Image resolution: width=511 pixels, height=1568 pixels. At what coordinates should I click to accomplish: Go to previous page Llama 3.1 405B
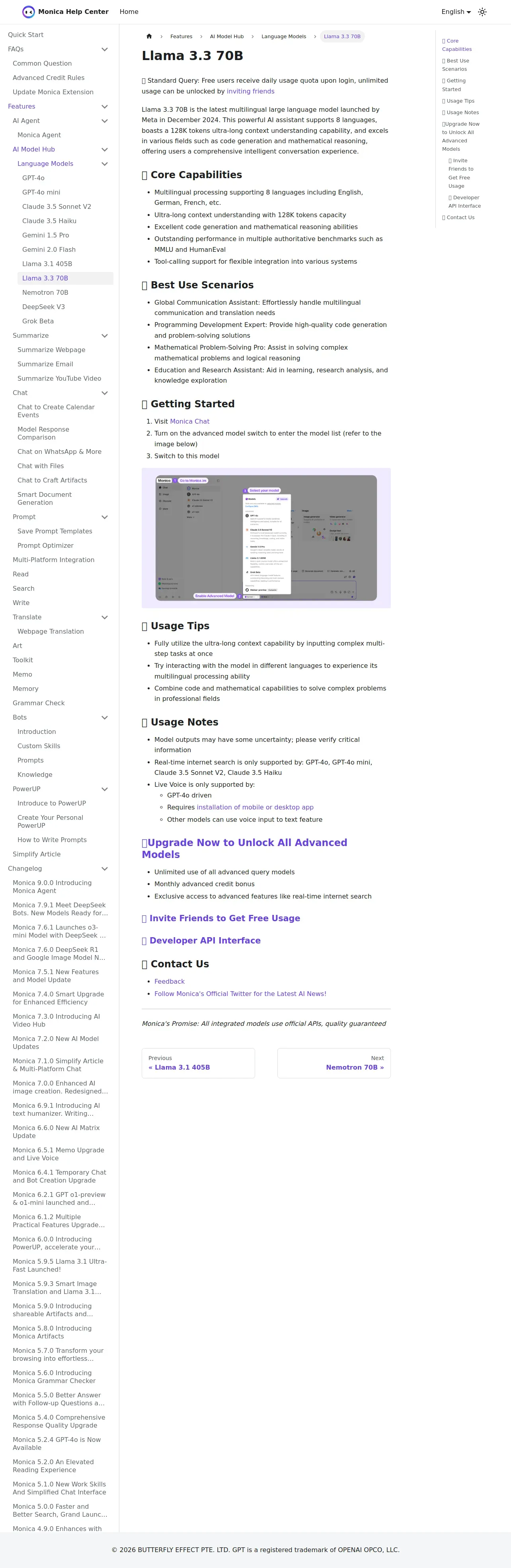coord(199,1063)
